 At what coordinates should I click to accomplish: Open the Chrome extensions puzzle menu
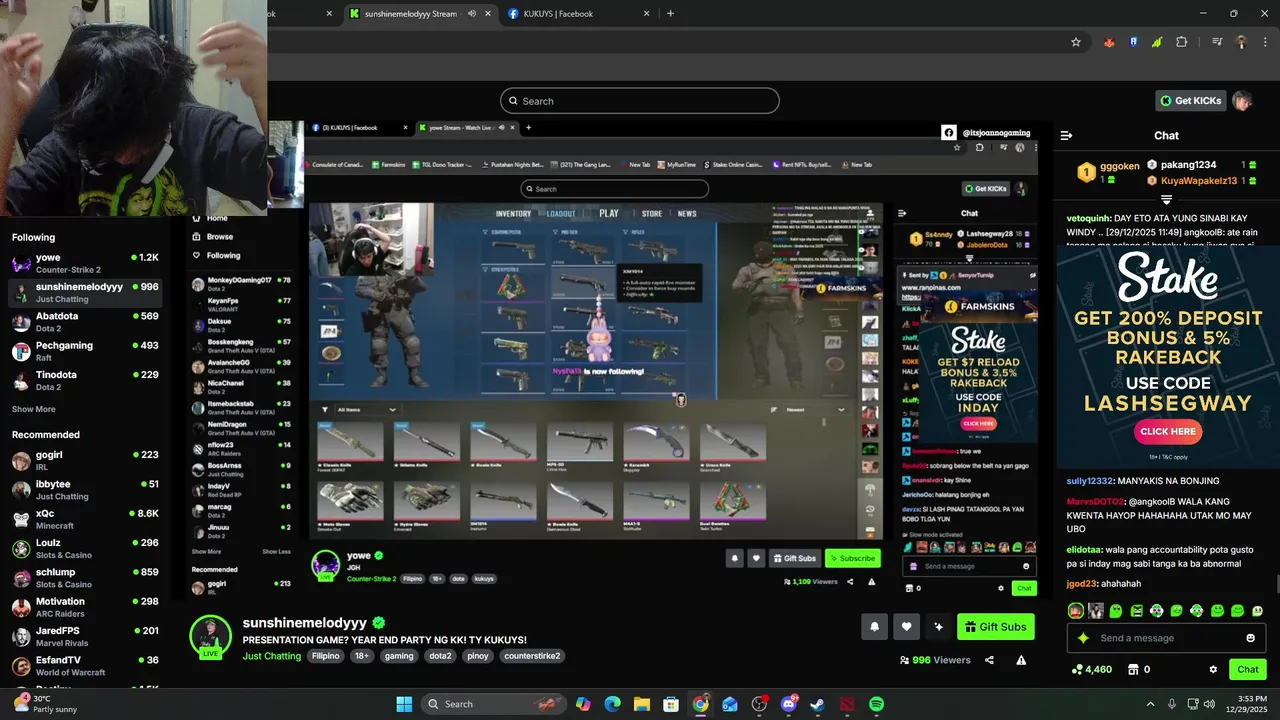[x=1182, y=42]
